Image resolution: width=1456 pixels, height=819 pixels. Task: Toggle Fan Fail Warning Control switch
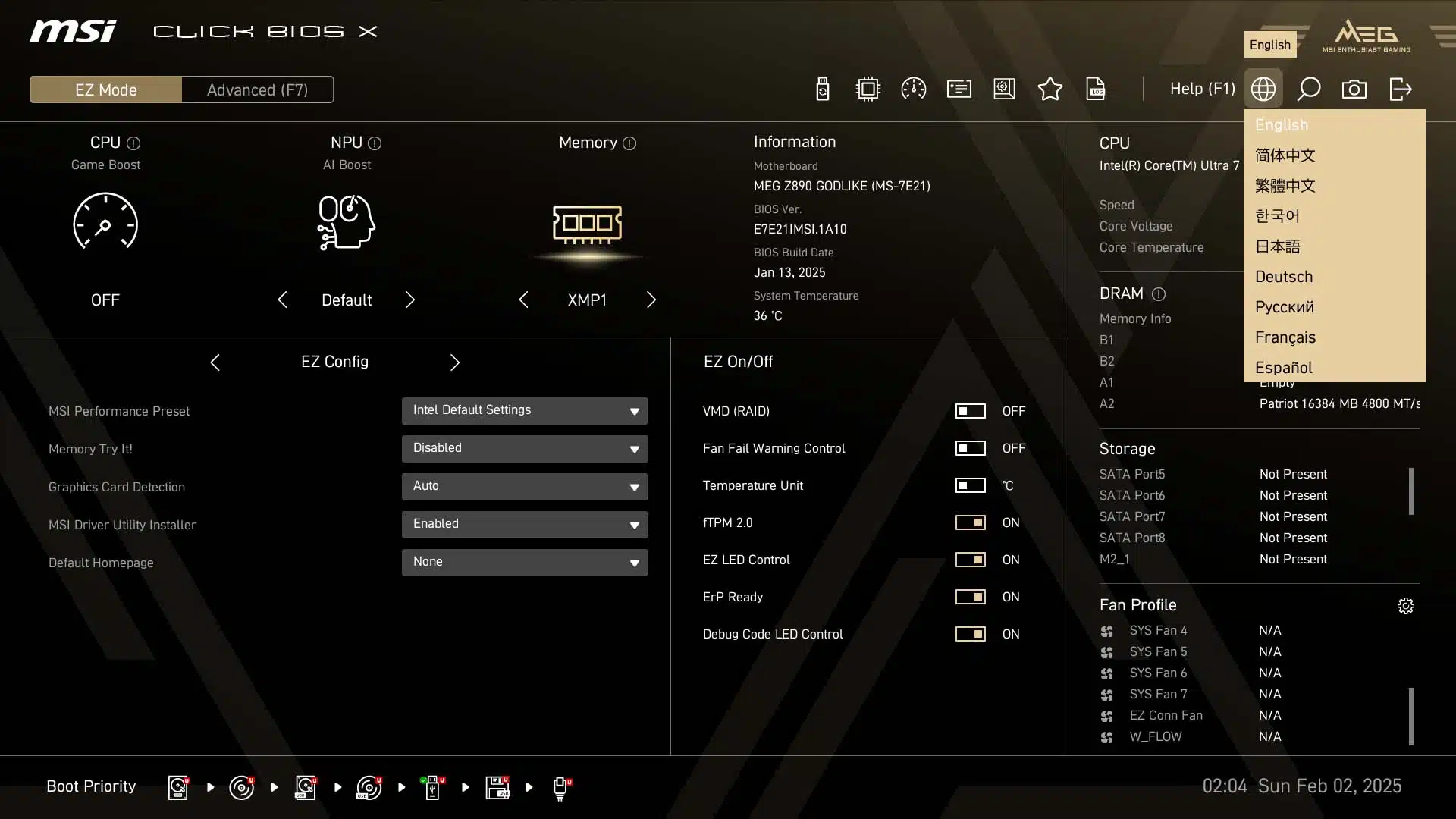point(970,448)
